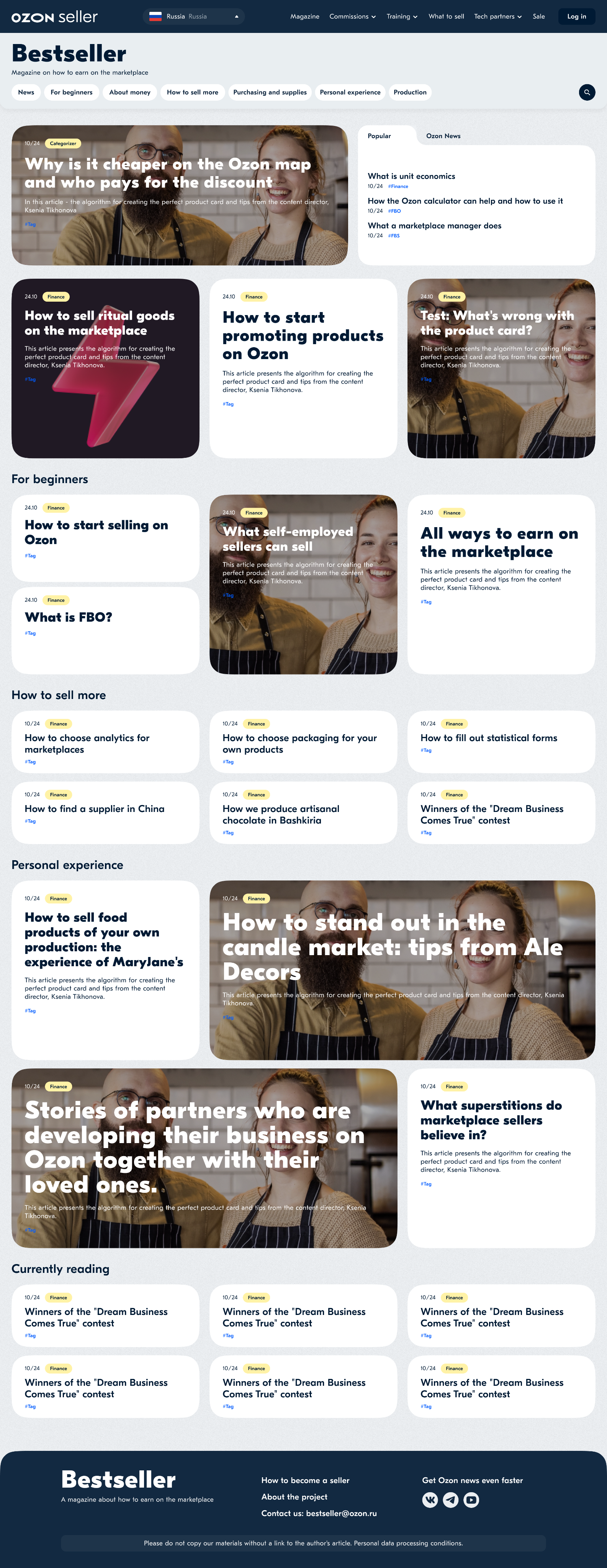Open What is unit economics article

point(411,176)
